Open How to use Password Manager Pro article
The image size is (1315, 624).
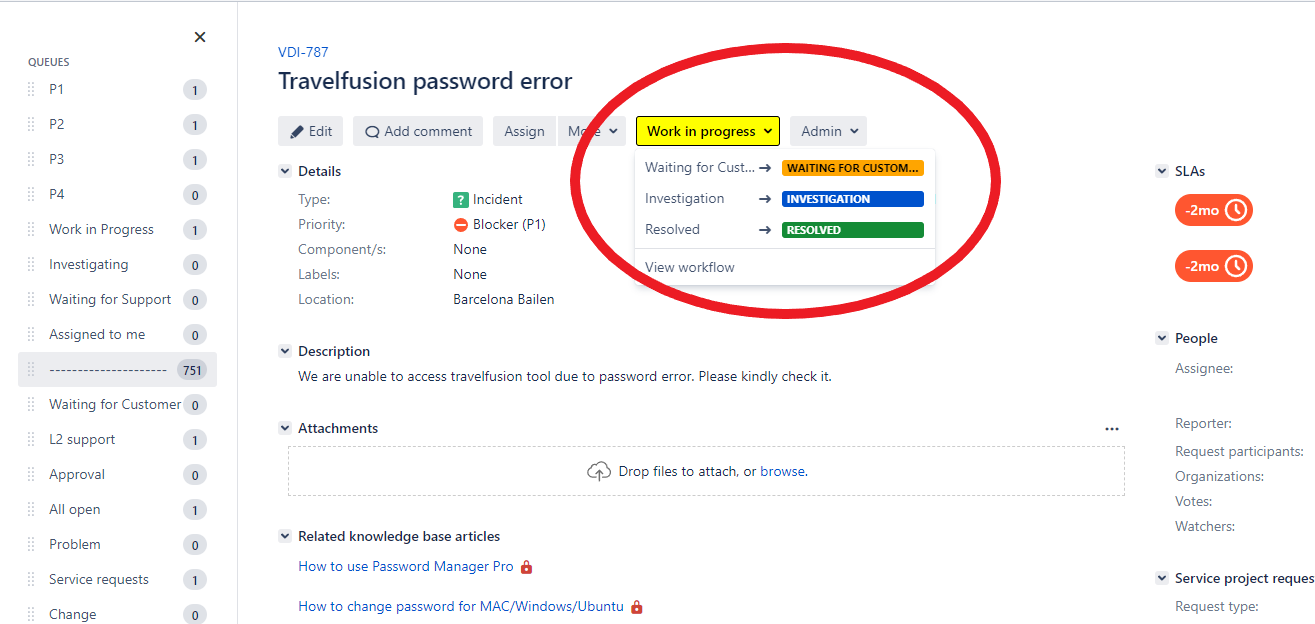pos(406,567)
